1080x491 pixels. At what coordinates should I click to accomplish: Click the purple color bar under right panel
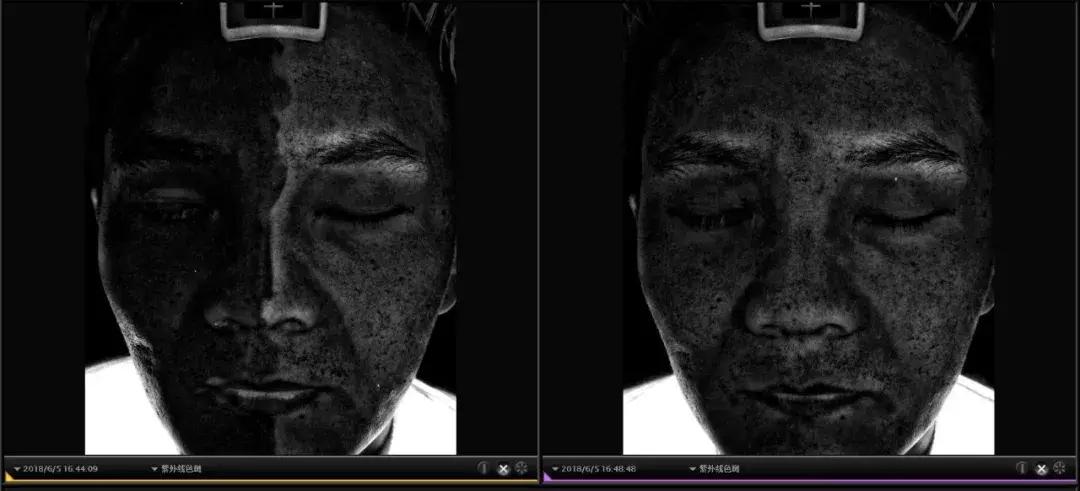tap(810, 482)
